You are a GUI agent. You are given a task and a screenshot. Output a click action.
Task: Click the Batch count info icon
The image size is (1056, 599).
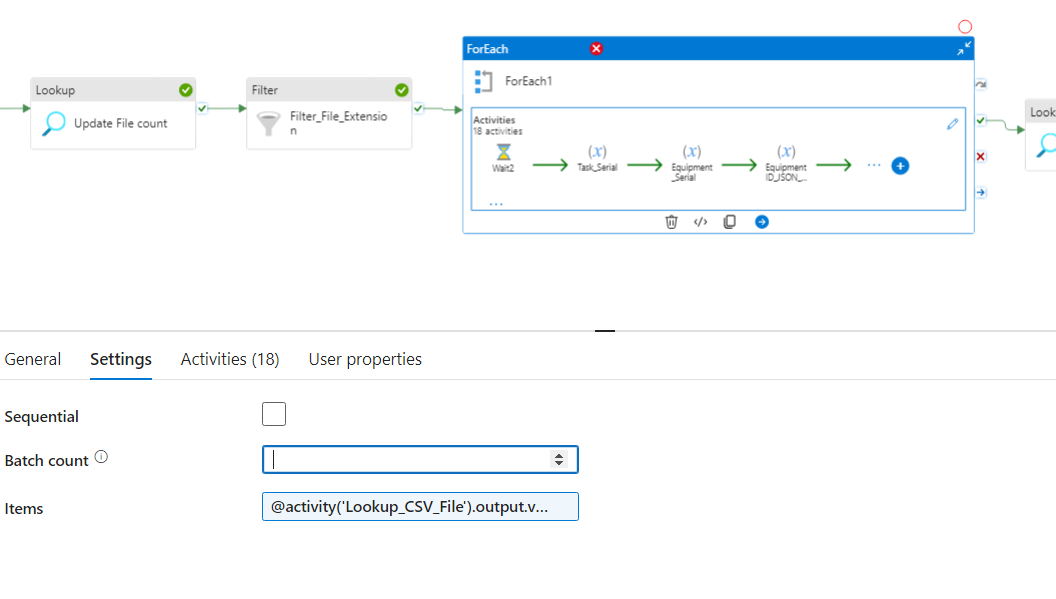pyautogui.click(x=100, y=455)
